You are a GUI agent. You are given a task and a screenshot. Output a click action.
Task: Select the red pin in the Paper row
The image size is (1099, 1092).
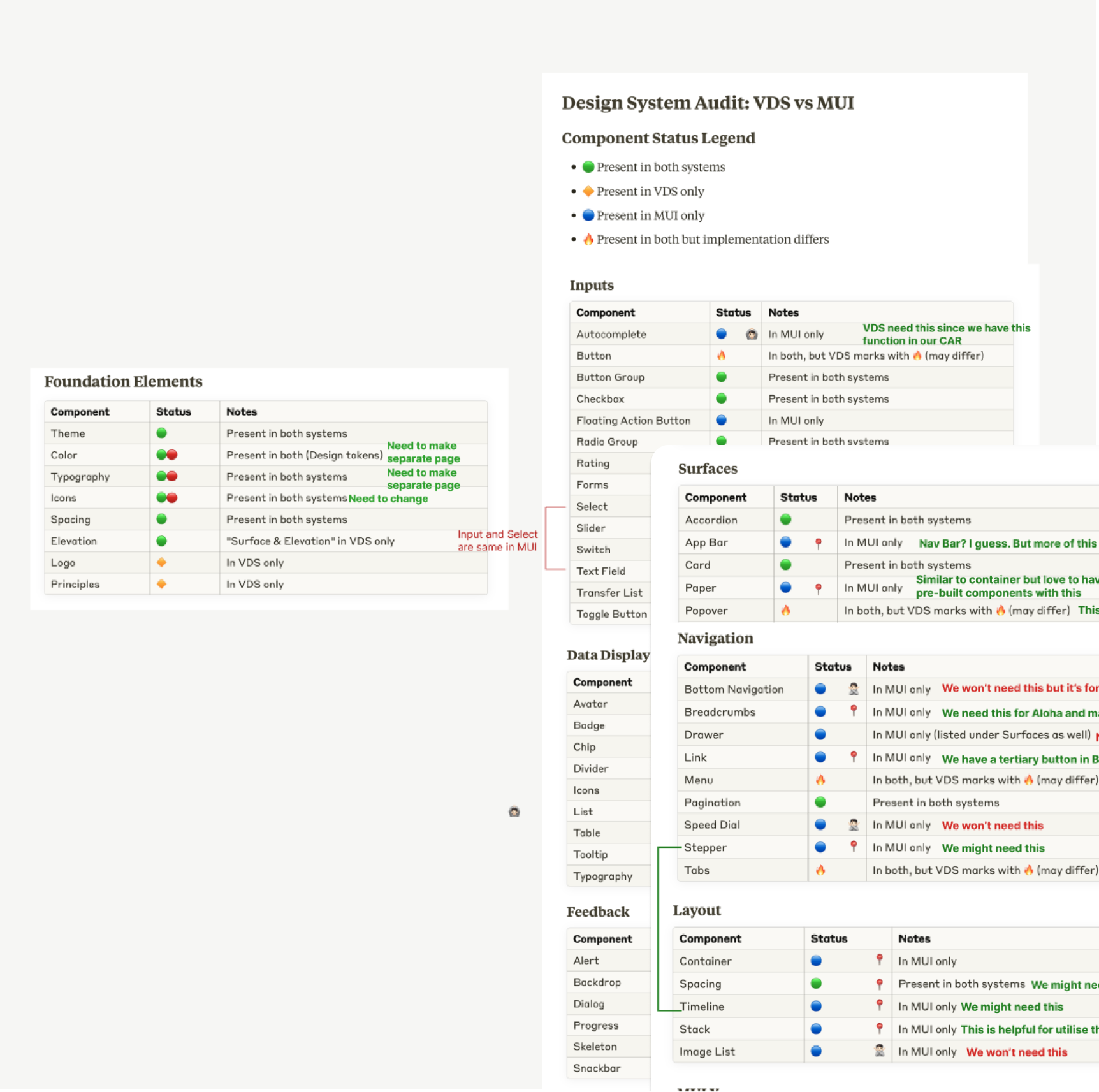tap(819, 588)
